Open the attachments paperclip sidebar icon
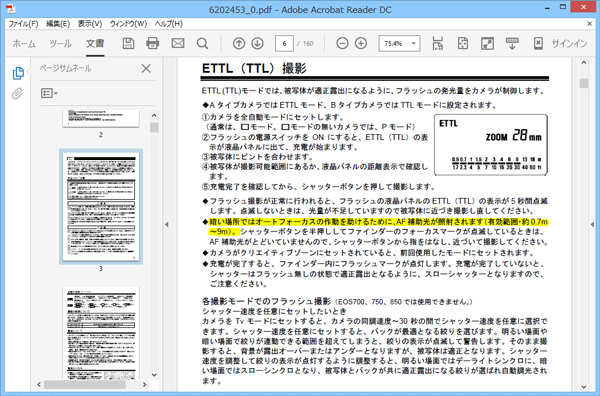The image size is (600, 396). [17, 93]
